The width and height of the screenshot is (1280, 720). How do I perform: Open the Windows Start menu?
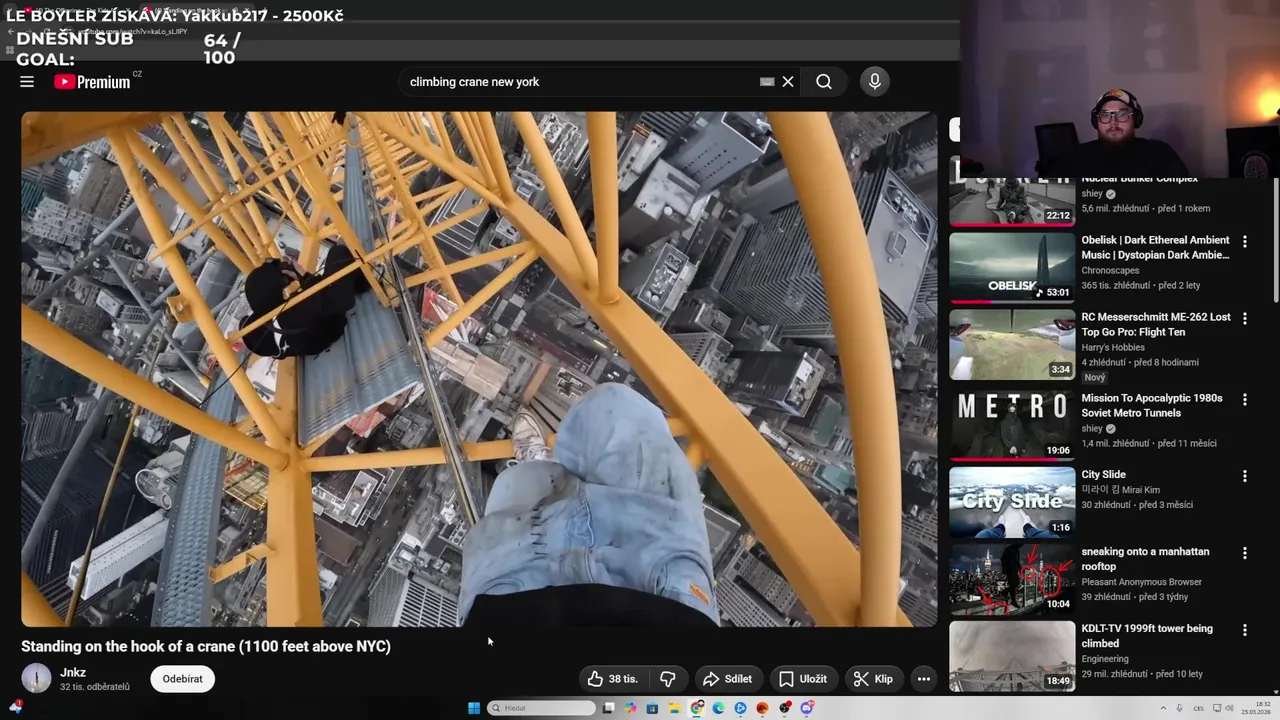click(x=474, y=708)
